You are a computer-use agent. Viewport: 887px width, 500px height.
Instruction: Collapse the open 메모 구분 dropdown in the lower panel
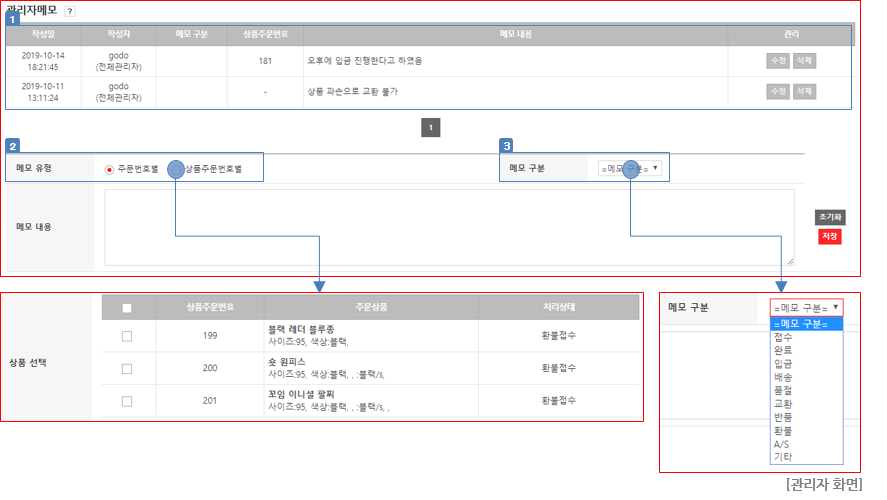coord(807,308)
